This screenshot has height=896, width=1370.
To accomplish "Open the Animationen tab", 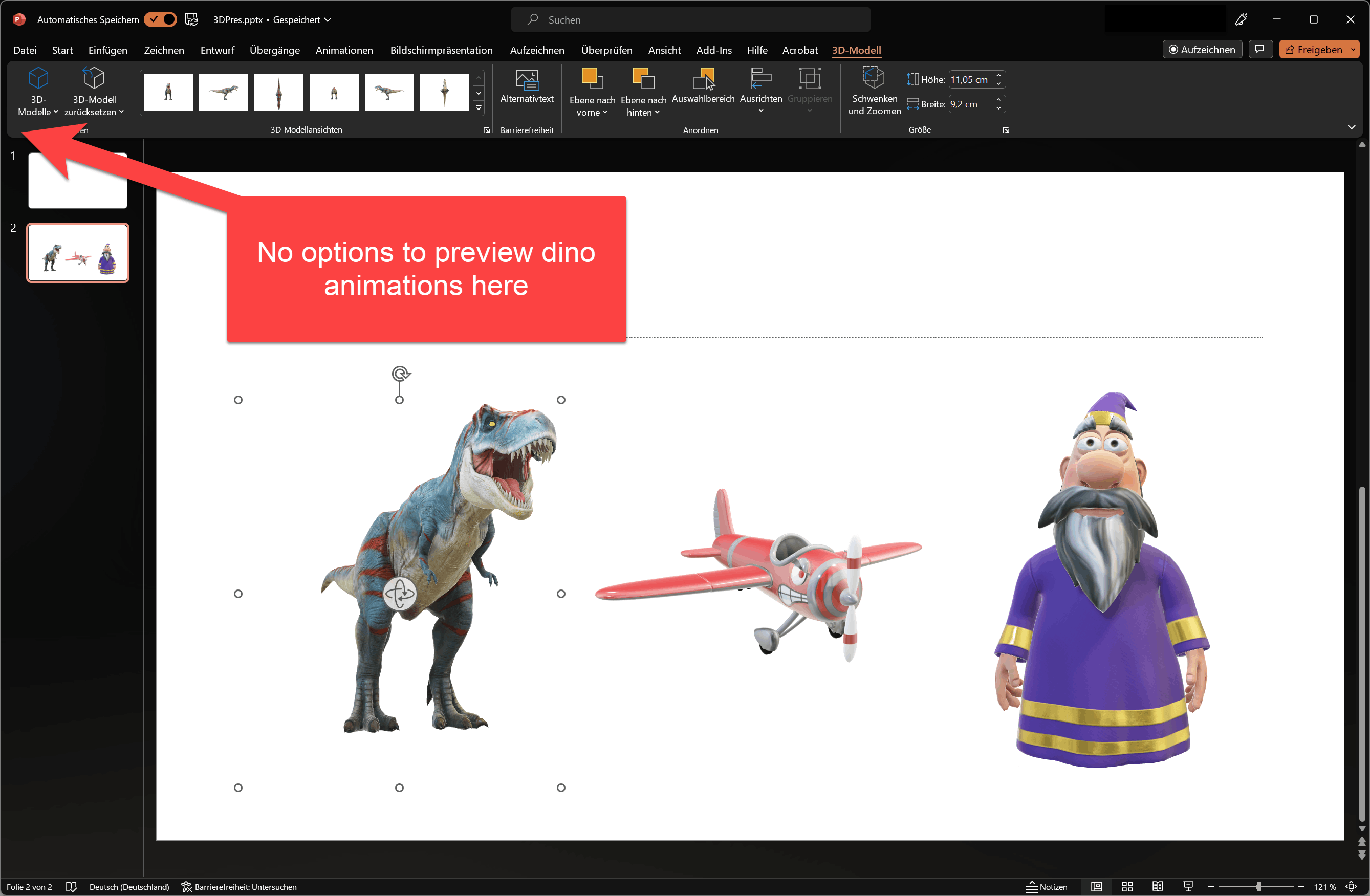I will 343,50.
